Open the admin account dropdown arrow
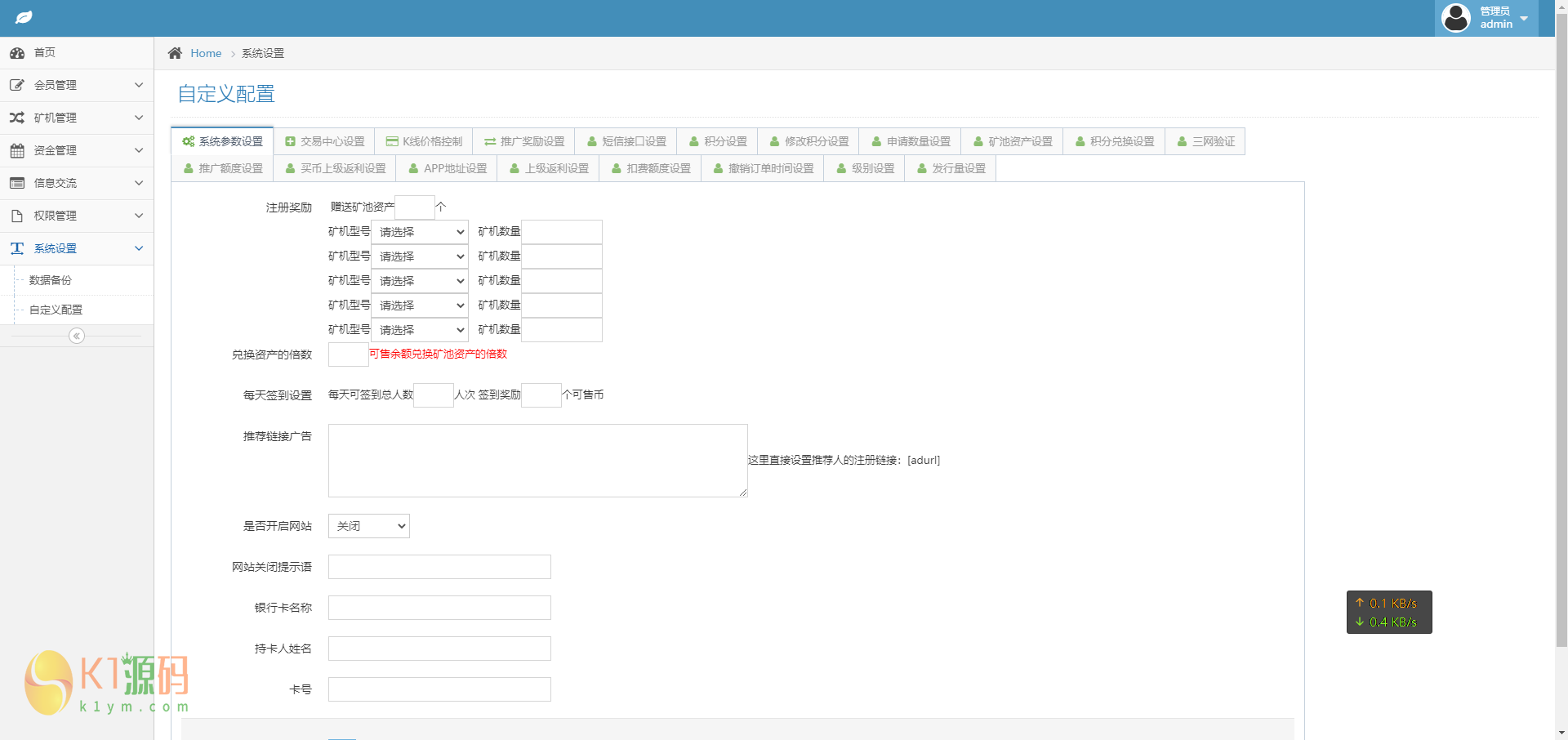 pyautogui.click(x=1524, y=18)
